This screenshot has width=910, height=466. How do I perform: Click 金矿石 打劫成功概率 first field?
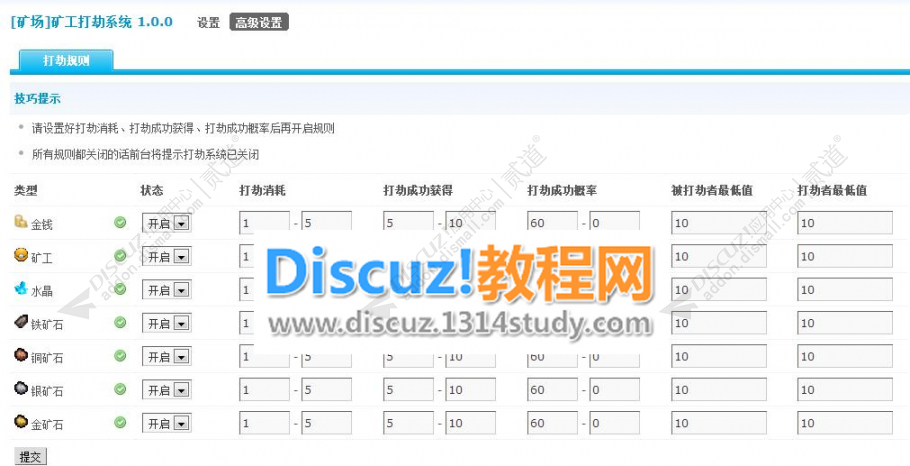552,423
